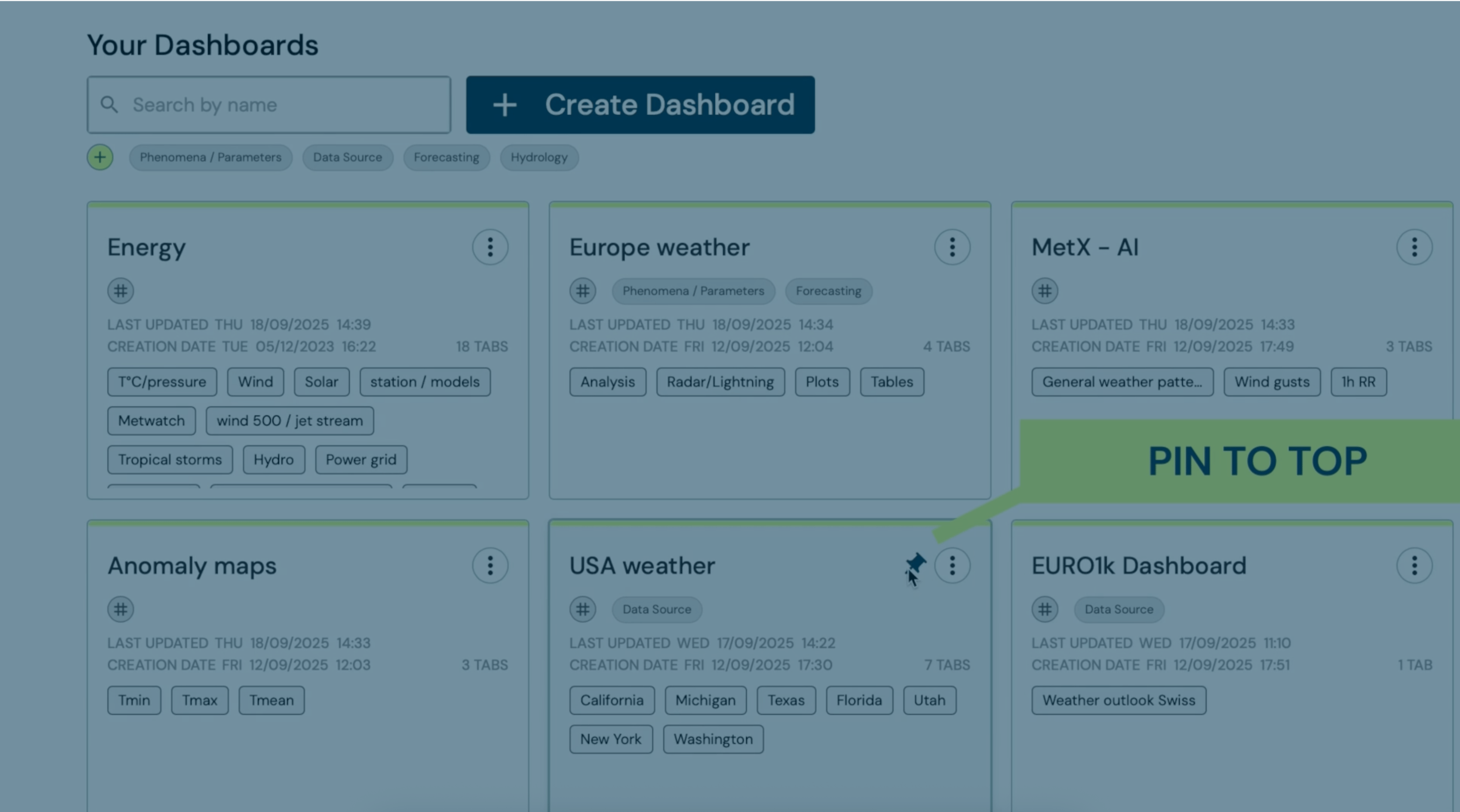
Task: Toggle the Data Source filter chip
Action: point(348,158)
